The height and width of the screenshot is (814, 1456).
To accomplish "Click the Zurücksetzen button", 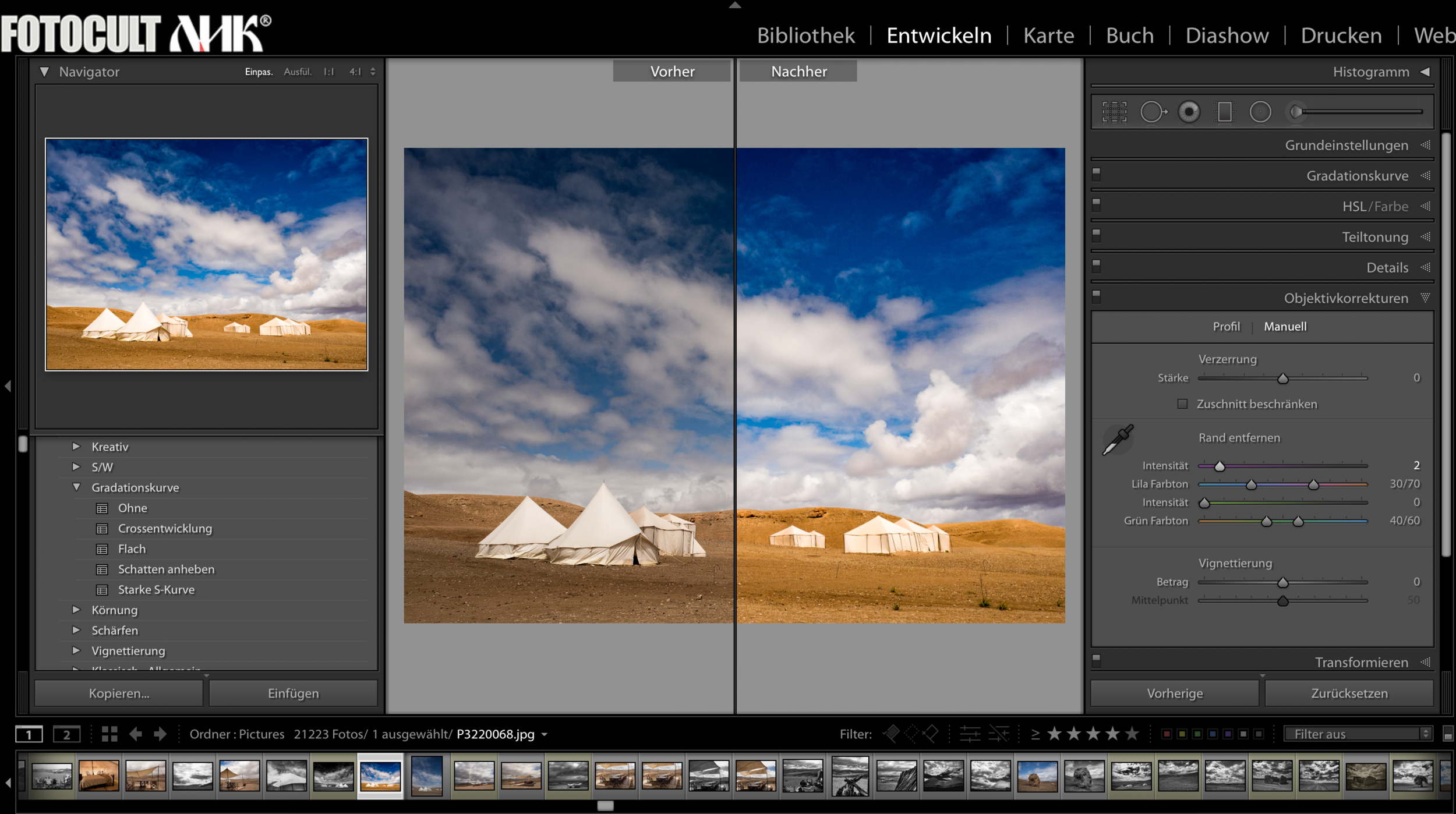I will coord(1349,693).
